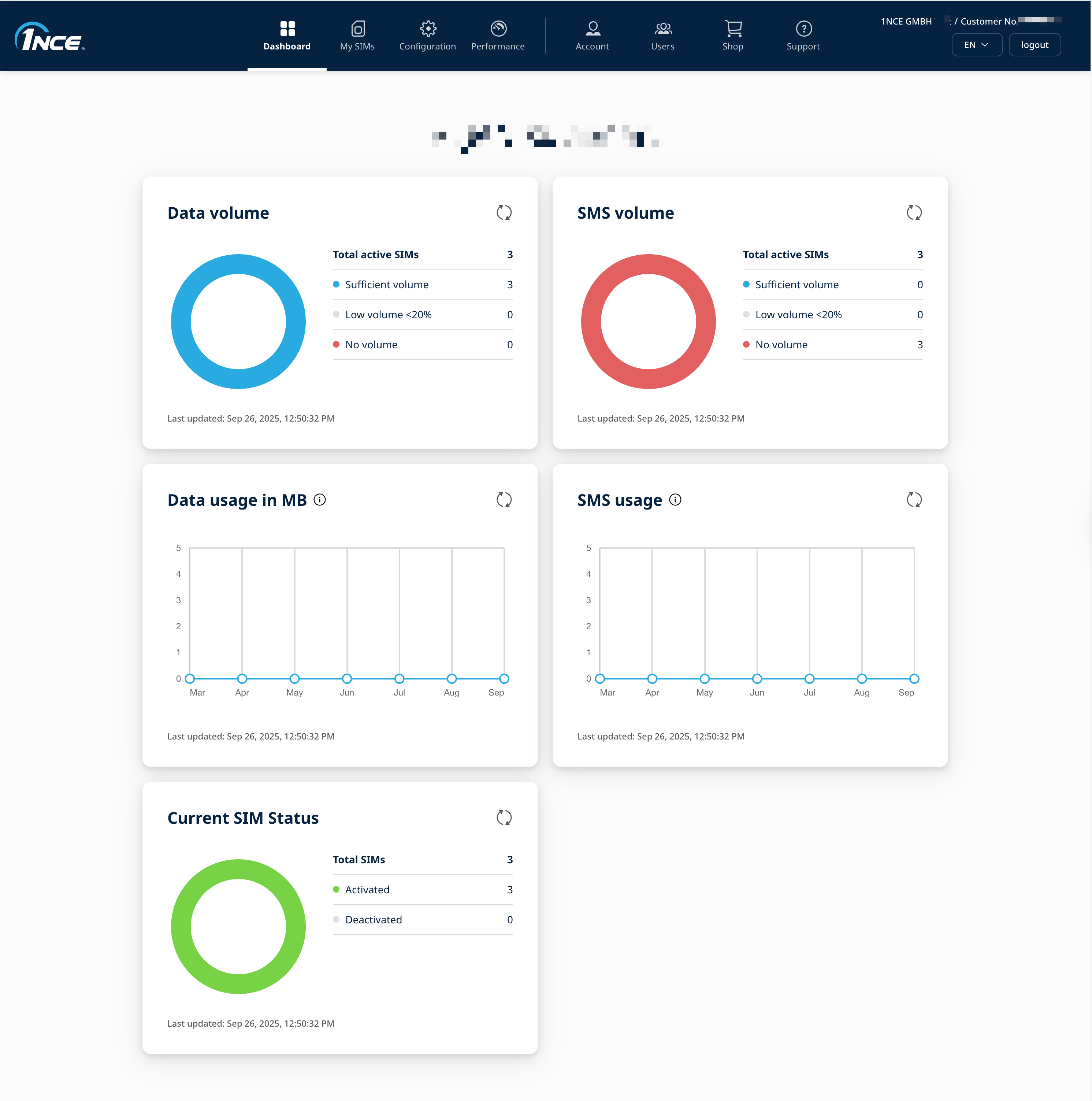Refresh the Data usage in MB chart

(x=504, y=500)
